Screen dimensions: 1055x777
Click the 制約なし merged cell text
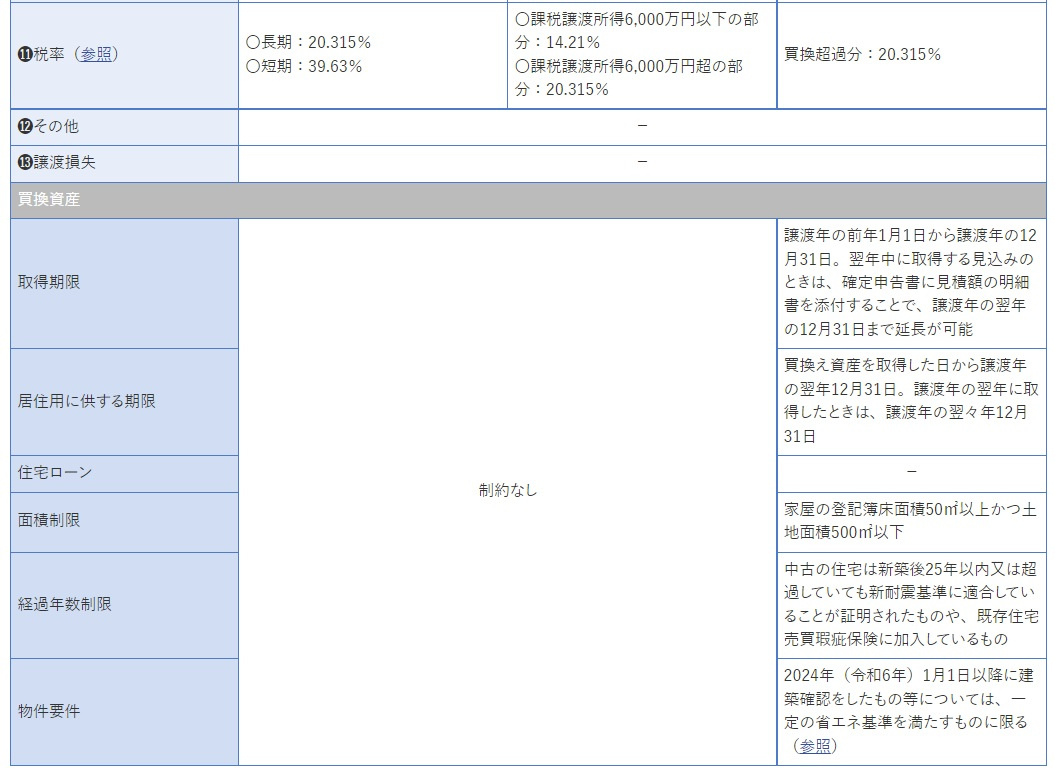point(507,491)
